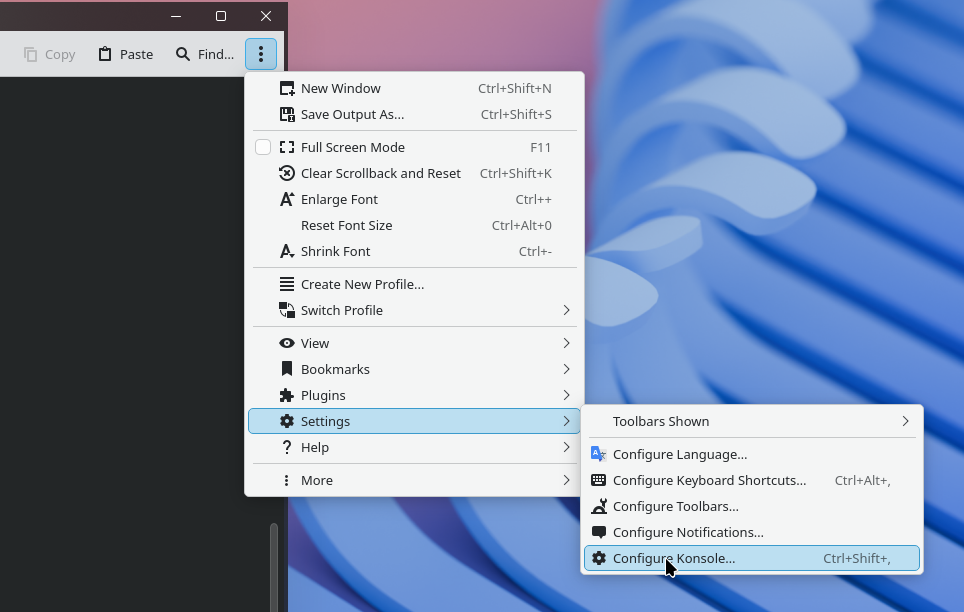Click the New Window icon in menu
The image size is (964, 612).
click(x=286, y=89)
